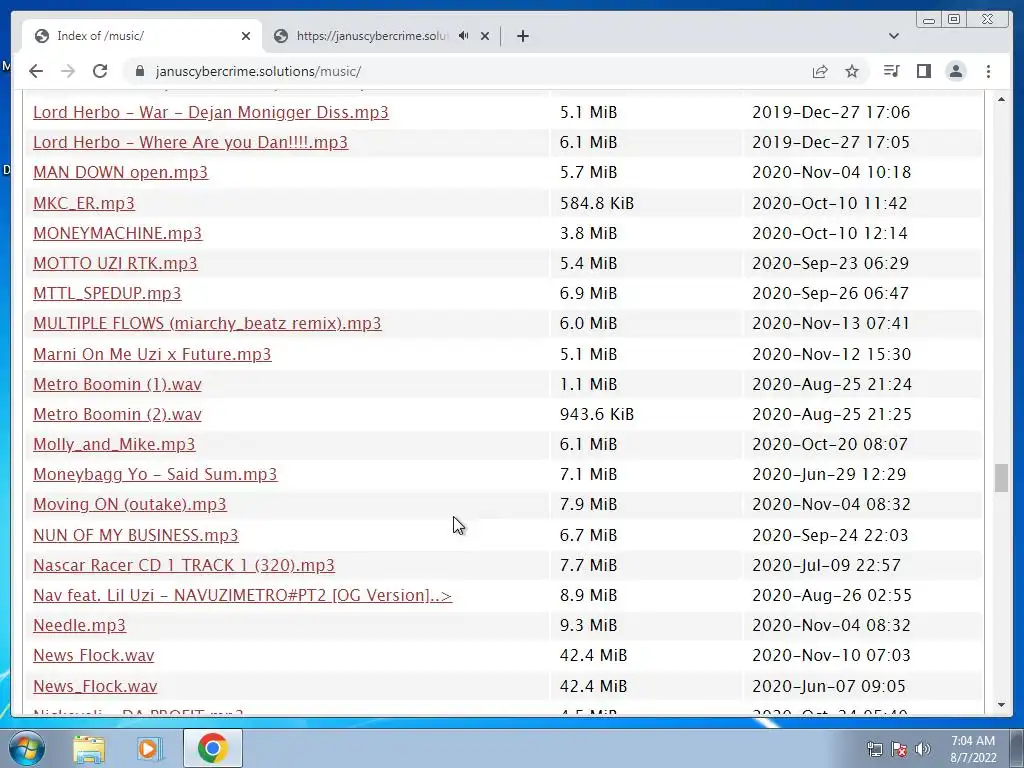
Task: Open the volume control in tray
Action: click(x=923, y=749)
